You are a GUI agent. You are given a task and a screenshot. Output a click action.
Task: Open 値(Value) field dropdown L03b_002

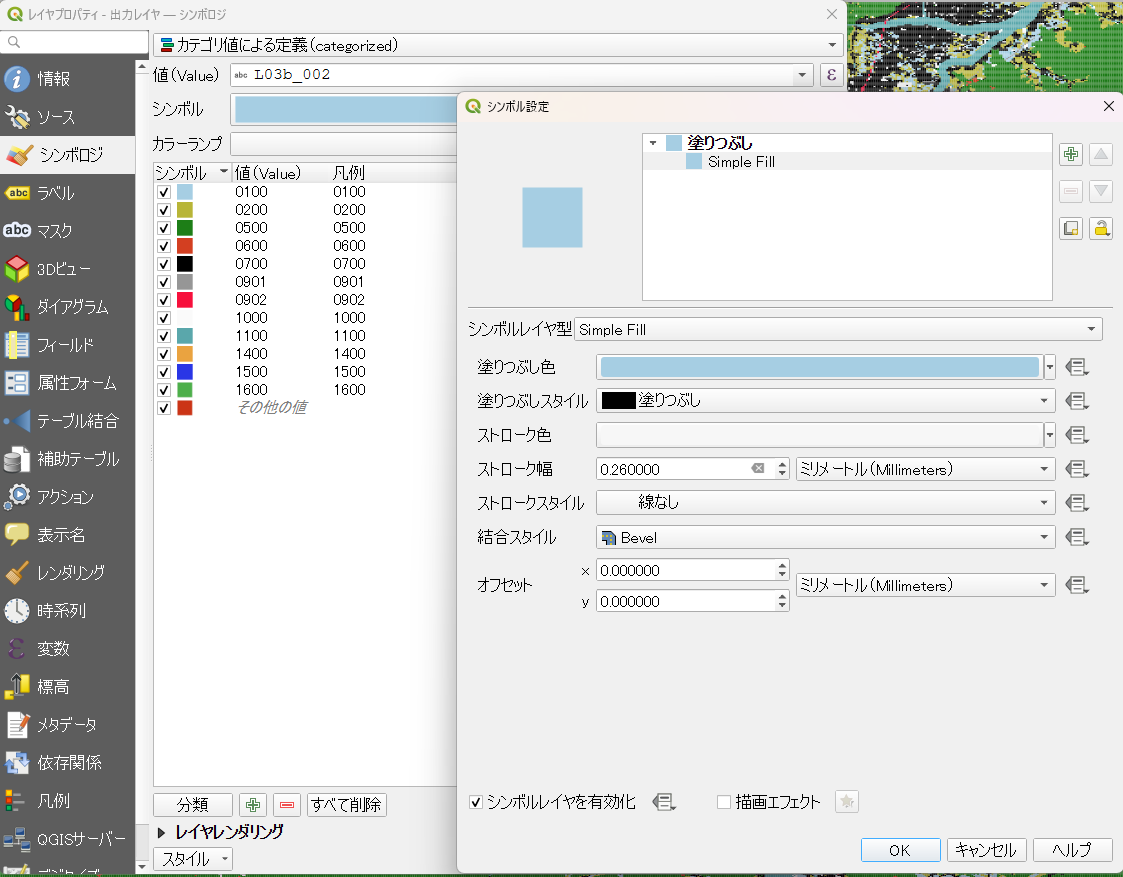tap(521, 74)
